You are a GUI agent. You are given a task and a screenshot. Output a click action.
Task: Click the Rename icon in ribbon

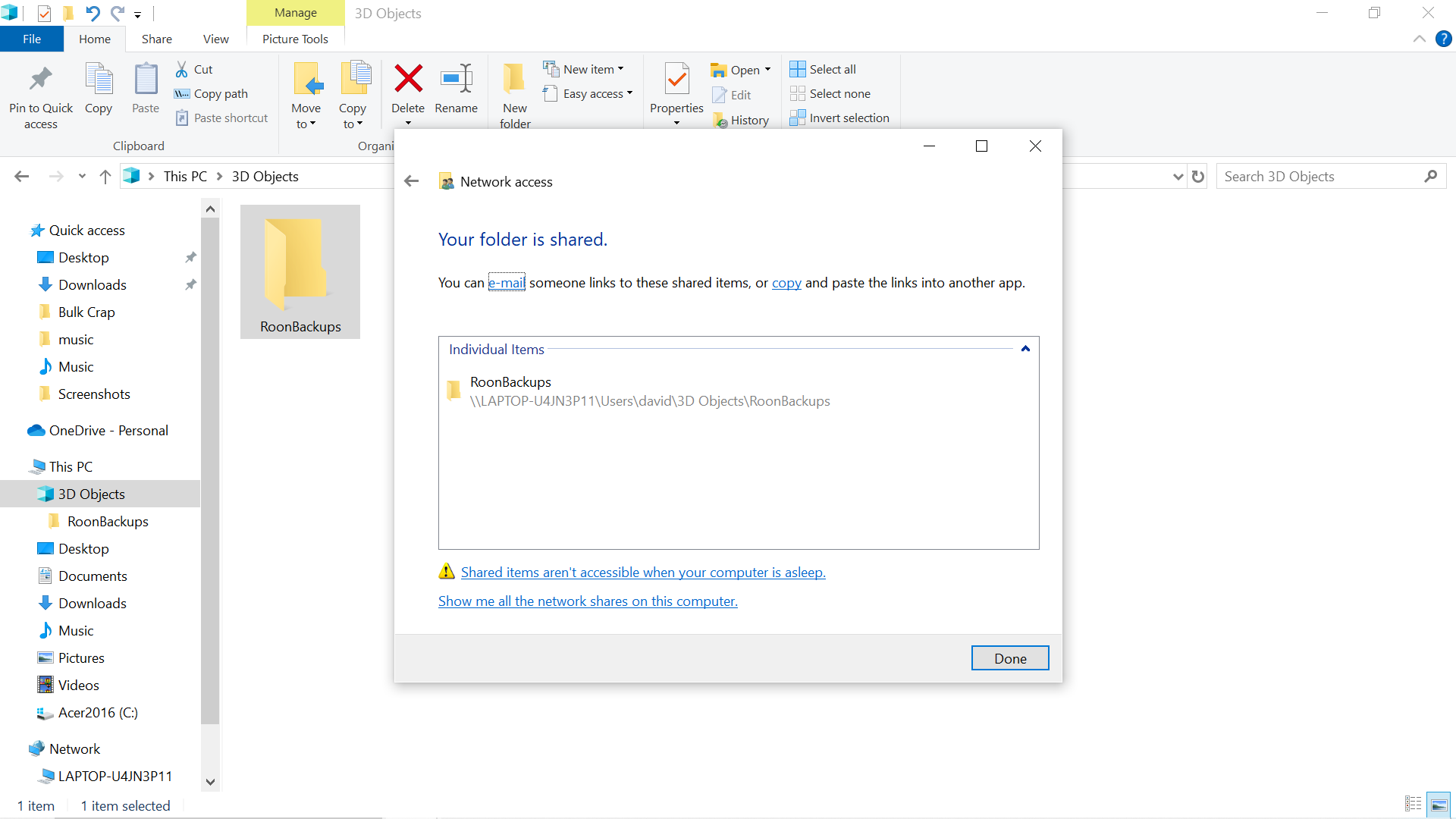point(457,79)
